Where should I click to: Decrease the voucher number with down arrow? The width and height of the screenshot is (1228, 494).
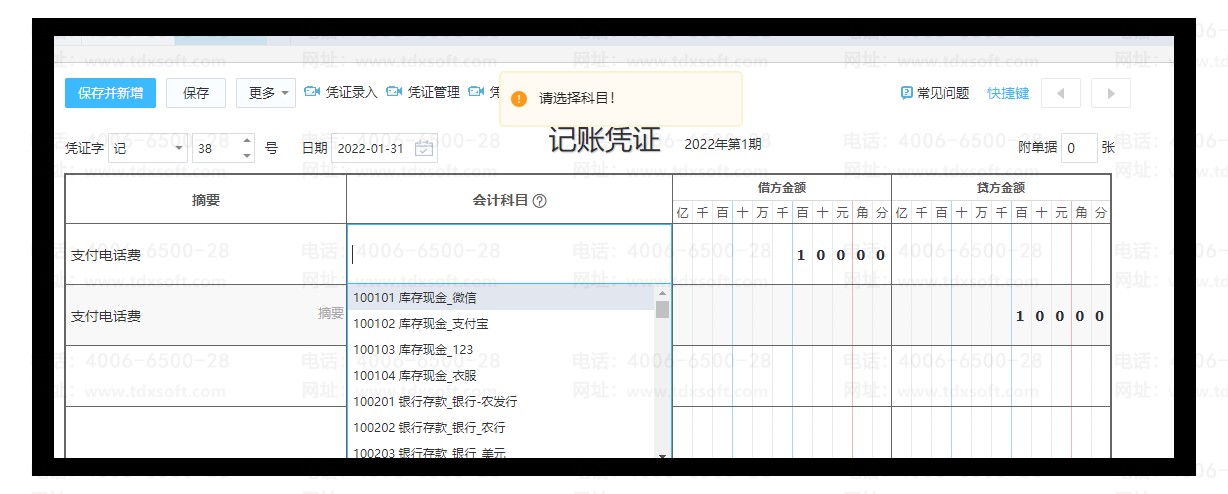click(248, 155)
